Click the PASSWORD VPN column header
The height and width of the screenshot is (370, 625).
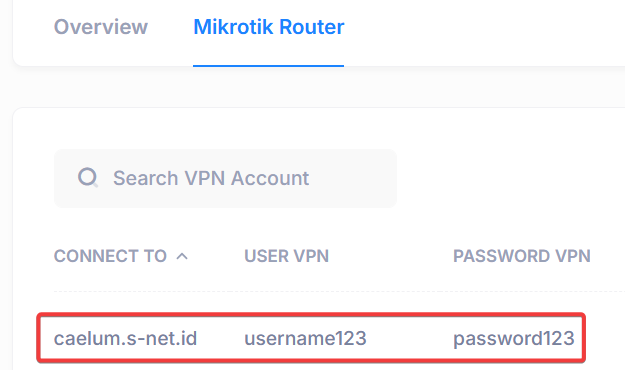click(x=522, y=256)
